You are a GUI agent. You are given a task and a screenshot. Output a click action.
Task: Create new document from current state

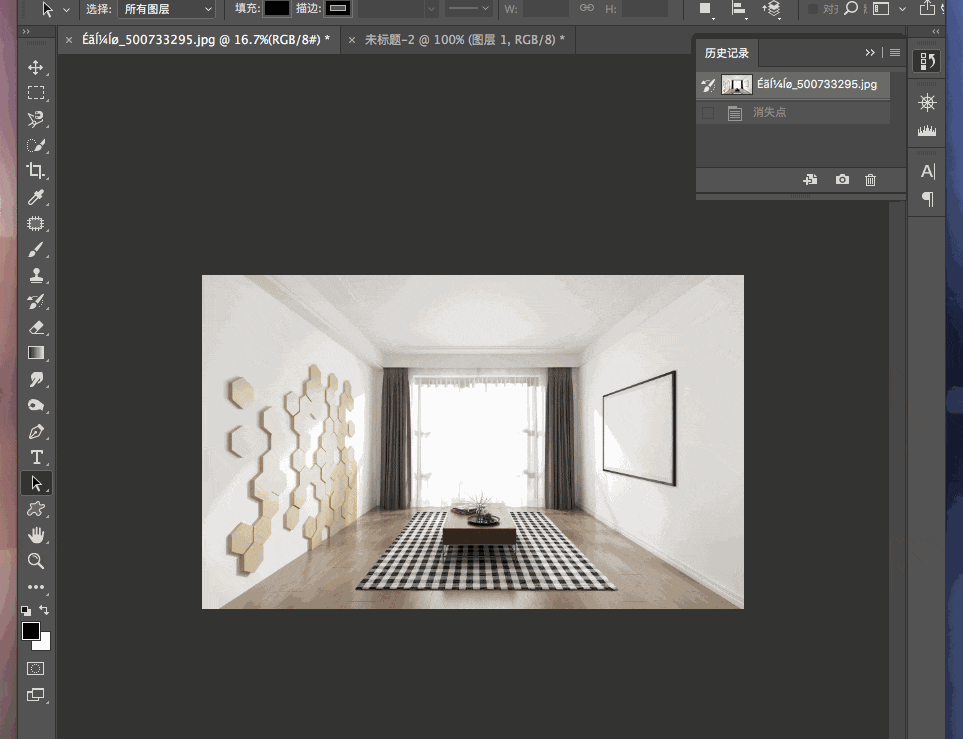pos(811,179)
